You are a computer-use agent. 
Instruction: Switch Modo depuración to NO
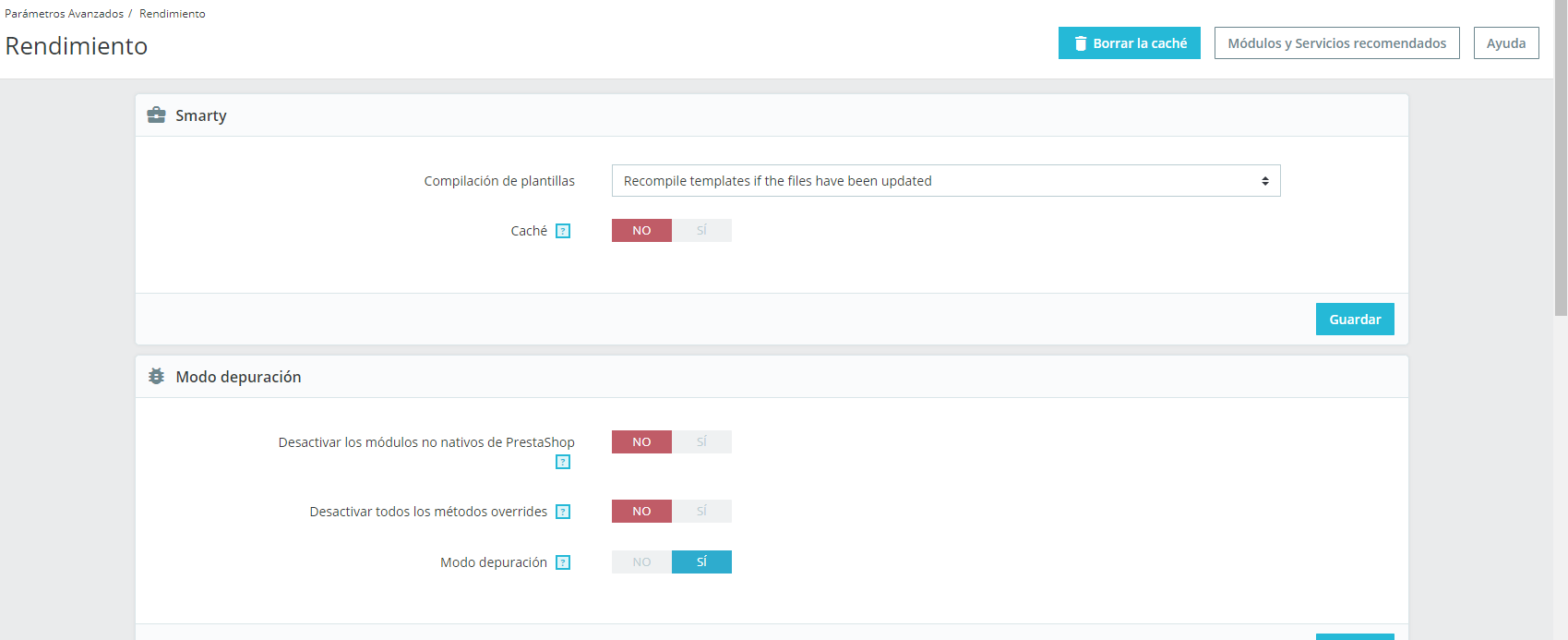(641, 562)
